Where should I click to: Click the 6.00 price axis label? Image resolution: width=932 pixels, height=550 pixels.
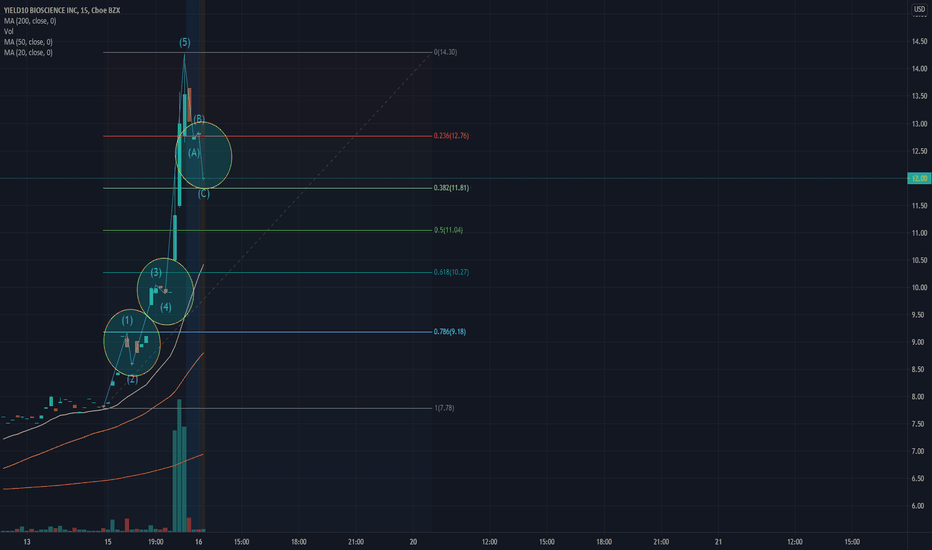919,506
